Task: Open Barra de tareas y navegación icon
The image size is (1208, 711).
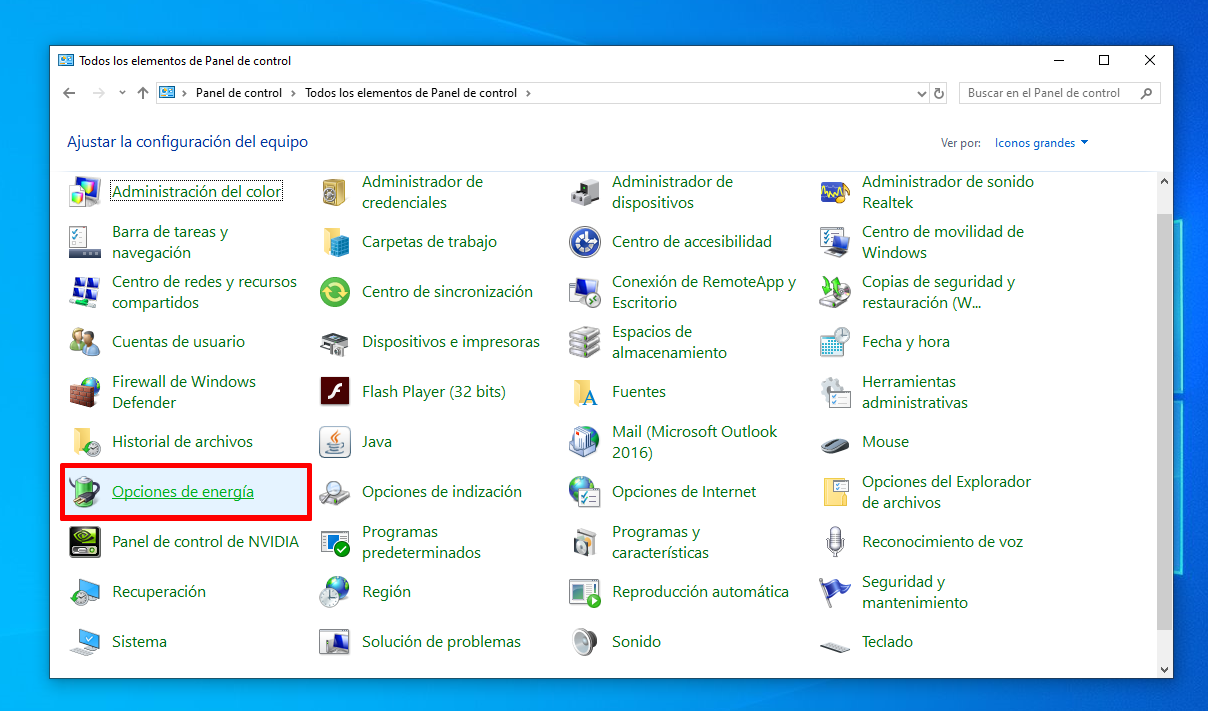Action: pyautogui.click(x=84, y=241)
